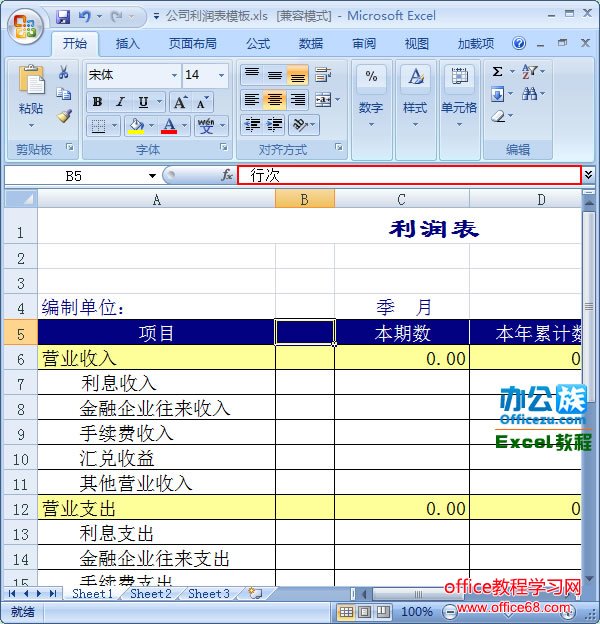This screenshot has height=624, width=600.
Task: Expand the 样式 styles group
Action: [x=415, y=110]
